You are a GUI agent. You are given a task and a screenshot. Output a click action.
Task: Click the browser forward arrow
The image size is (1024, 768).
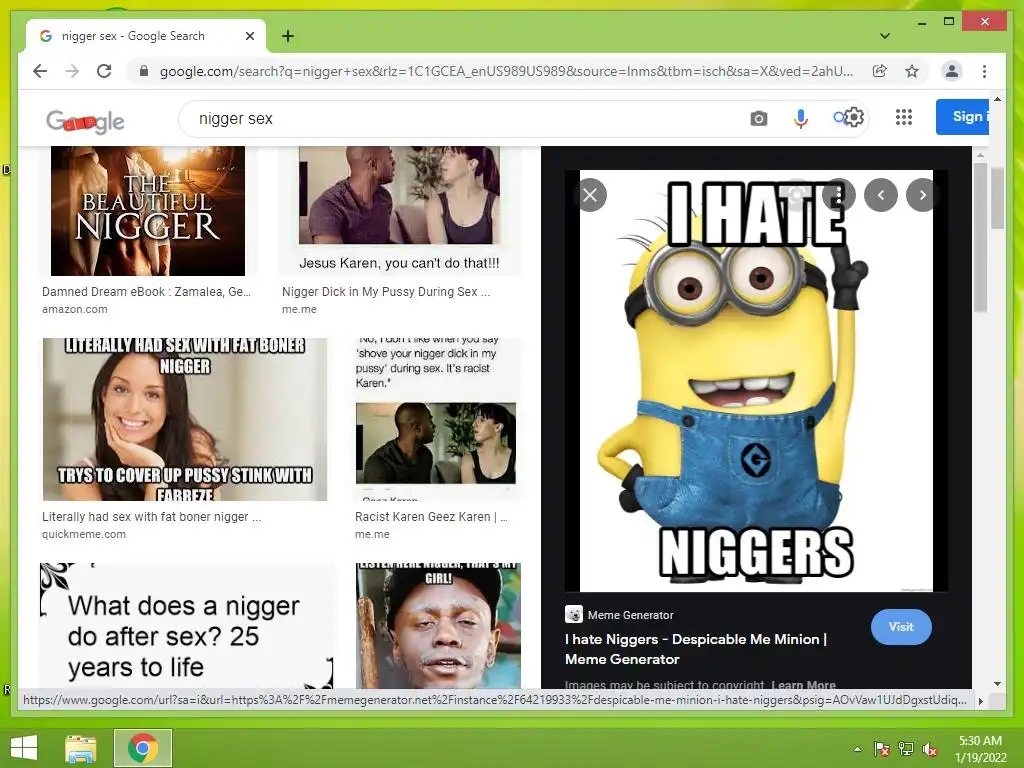click(72, 71)
